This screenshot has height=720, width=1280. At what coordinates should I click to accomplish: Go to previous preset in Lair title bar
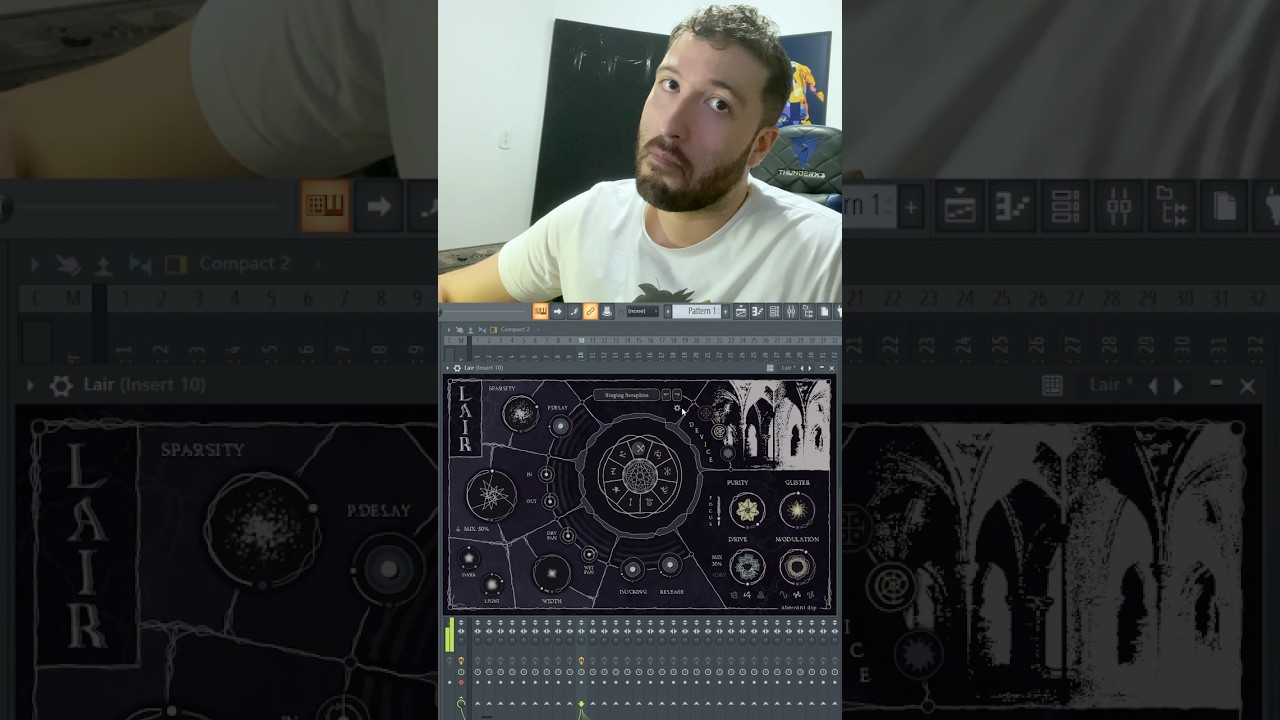pos(802,368)
